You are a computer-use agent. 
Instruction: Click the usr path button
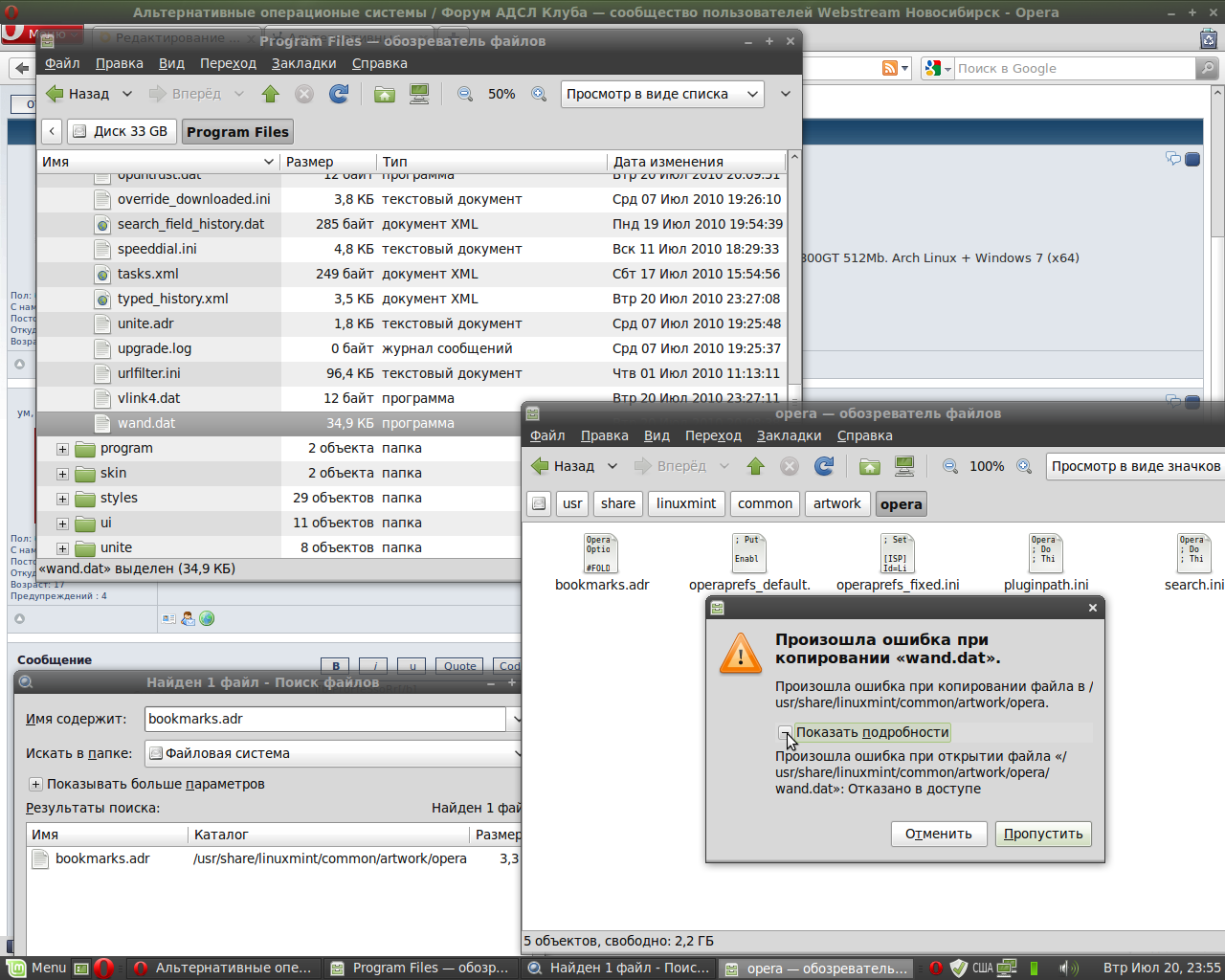tap(572, 503)
